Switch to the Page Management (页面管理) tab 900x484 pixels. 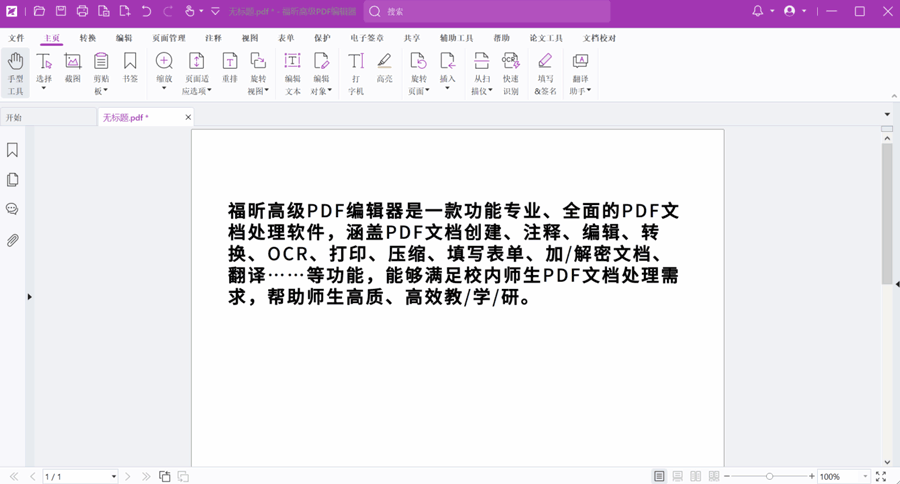click(169, 38)
